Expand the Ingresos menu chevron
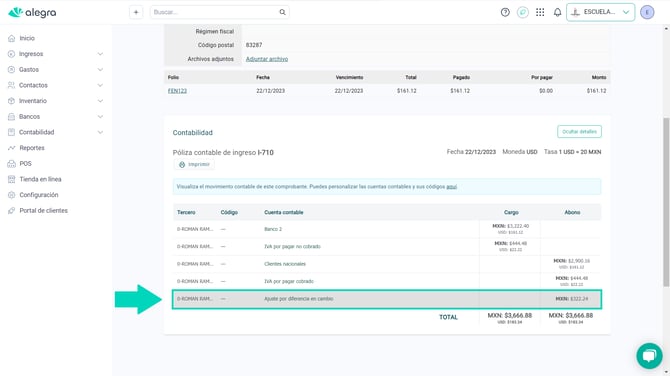 pos(100,54)
